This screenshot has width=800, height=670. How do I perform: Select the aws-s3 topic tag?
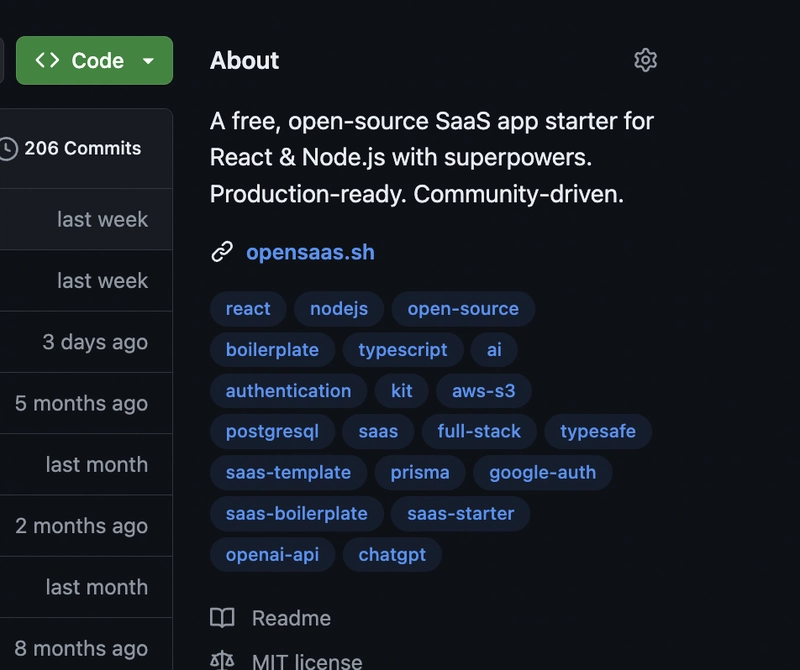pos(484,390)
